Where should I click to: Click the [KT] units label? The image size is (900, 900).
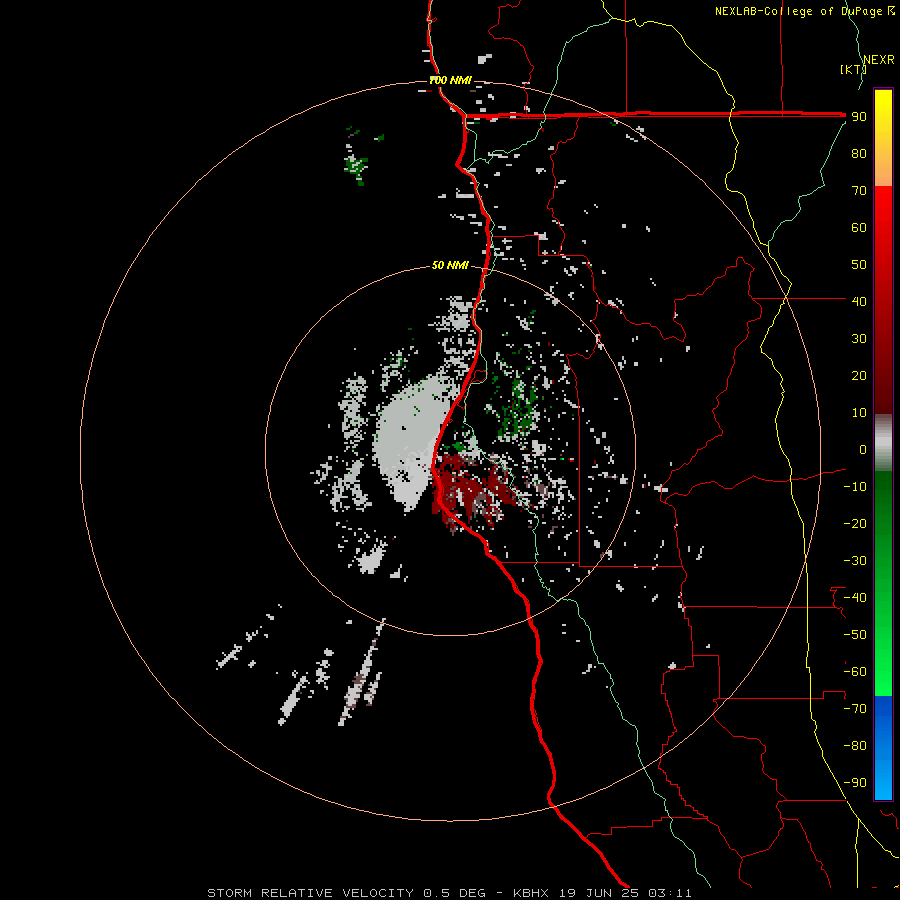[853, 69]
